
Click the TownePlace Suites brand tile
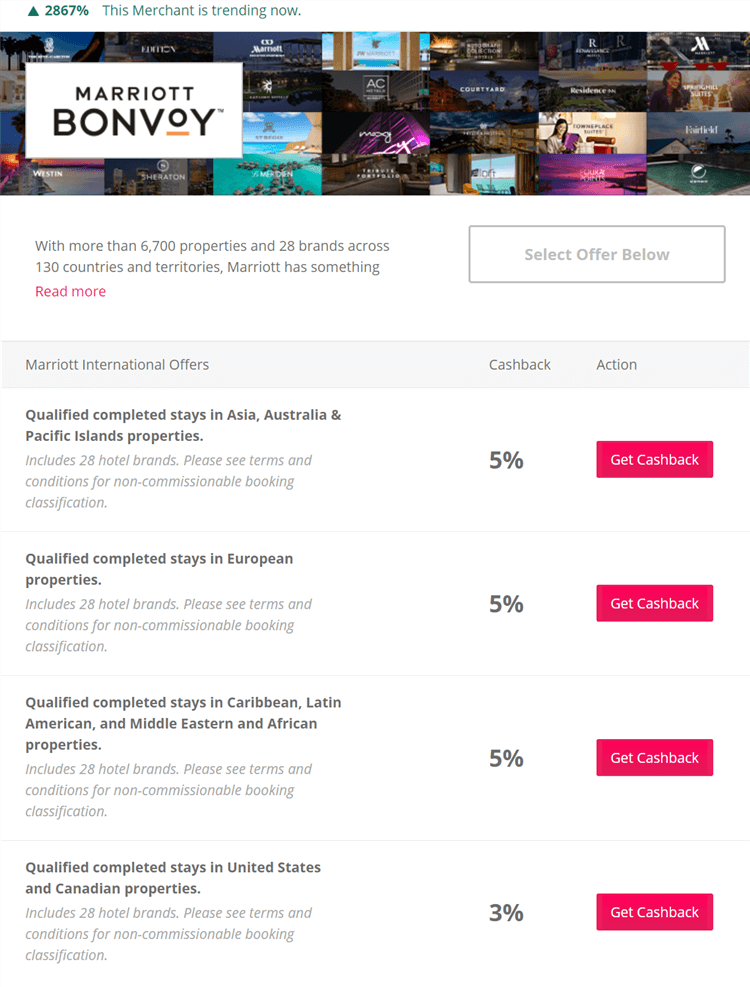(x=592, y=132)
